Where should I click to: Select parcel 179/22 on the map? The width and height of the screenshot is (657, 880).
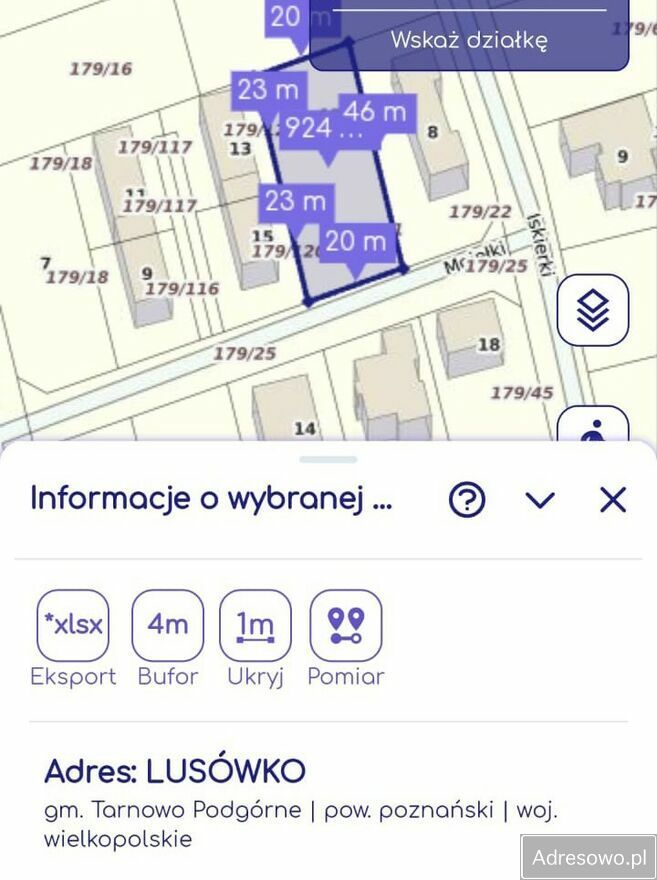tap(480, 212)
